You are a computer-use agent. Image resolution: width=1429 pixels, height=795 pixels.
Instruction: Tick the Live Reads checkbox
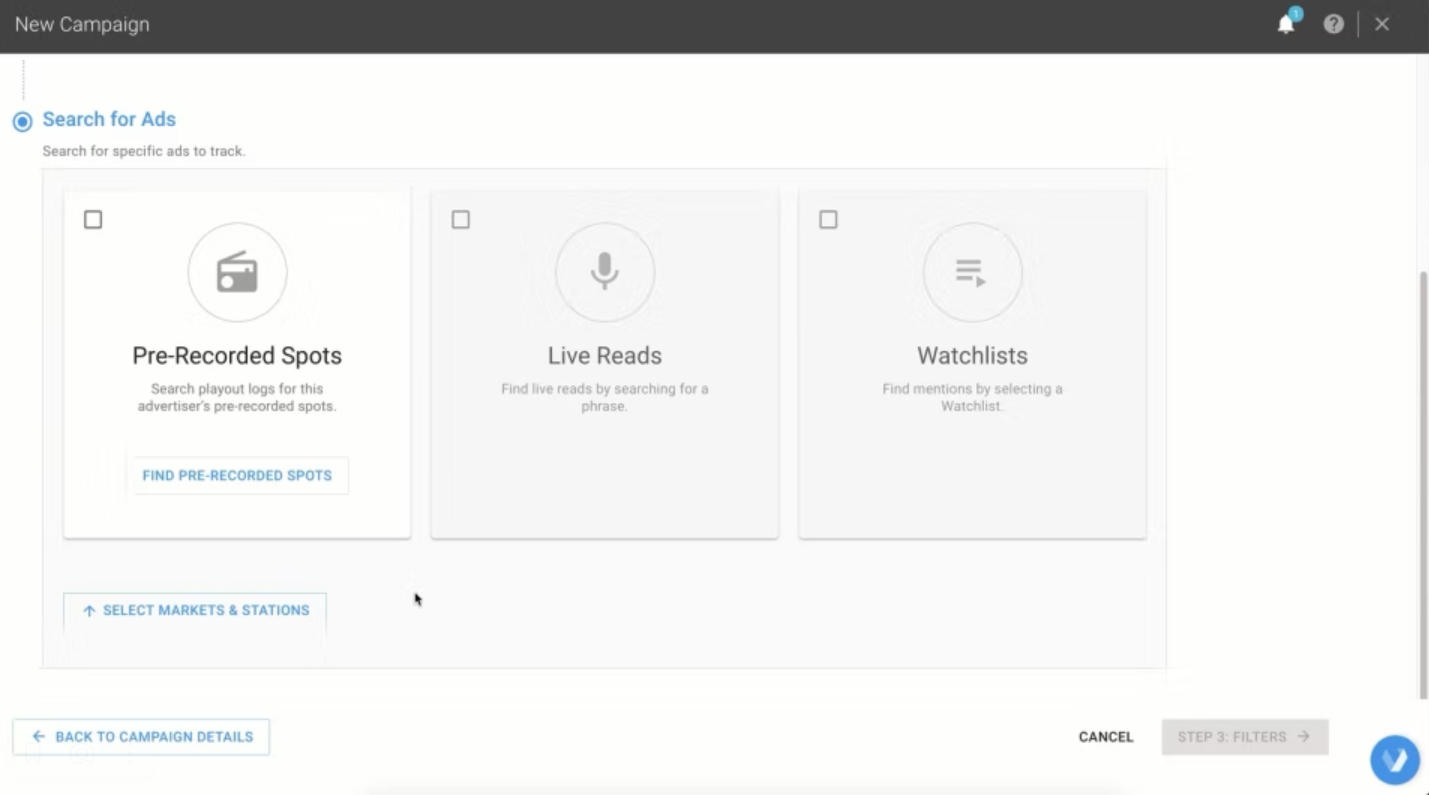(461, 220)
